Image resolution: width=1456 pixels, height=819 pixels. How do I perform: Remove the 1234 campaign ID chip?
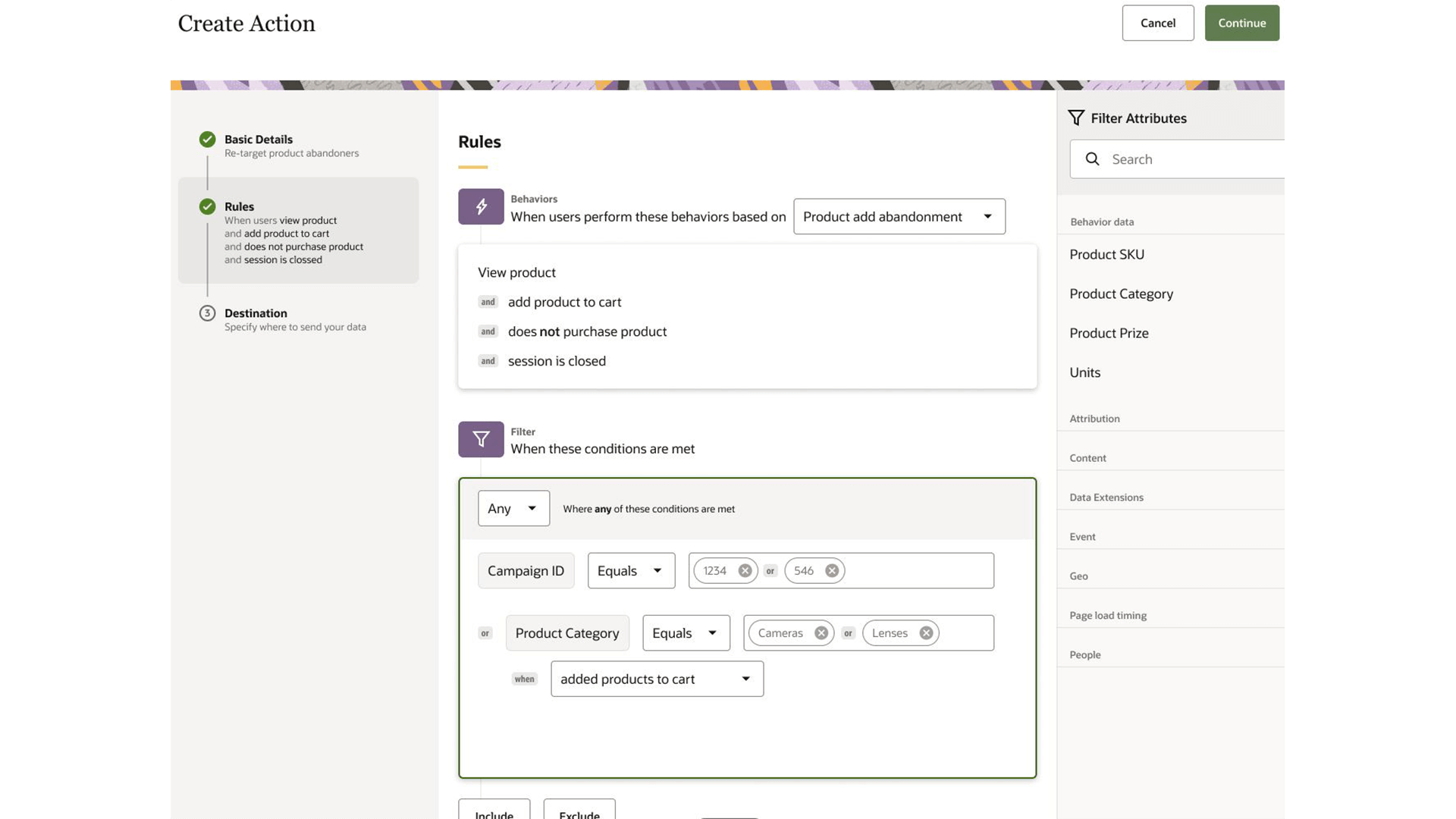pyautogui.click(x=745, y=570)
